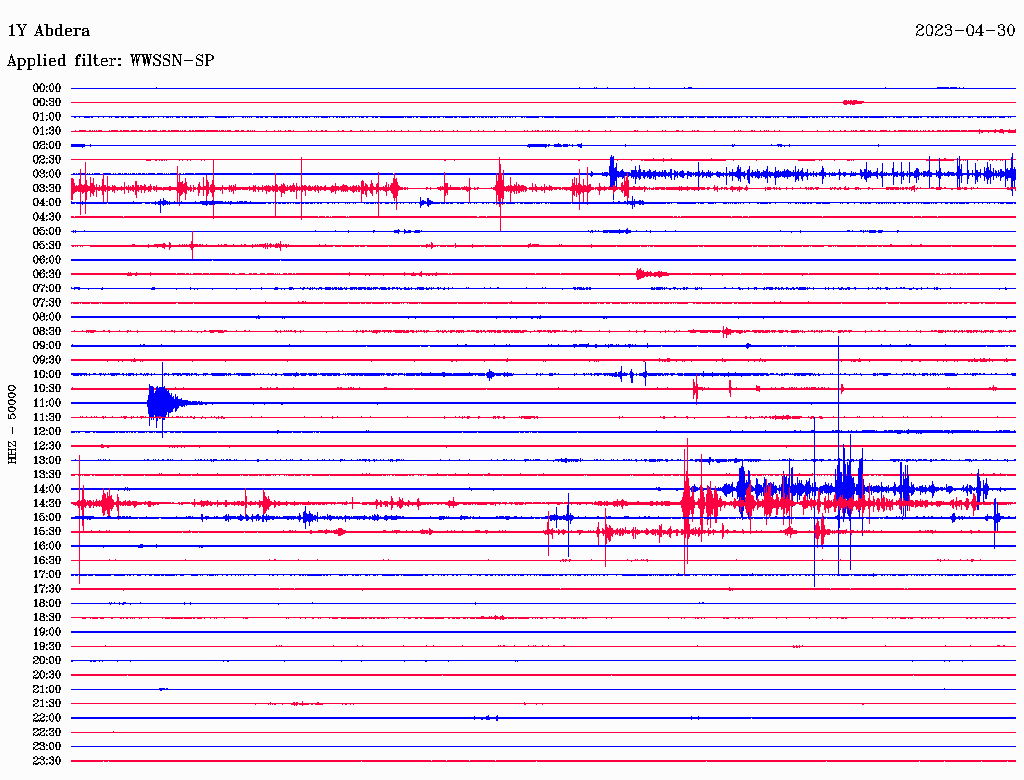Select the 19:30 time label
1024x780 pixels.
click(47, 646)
